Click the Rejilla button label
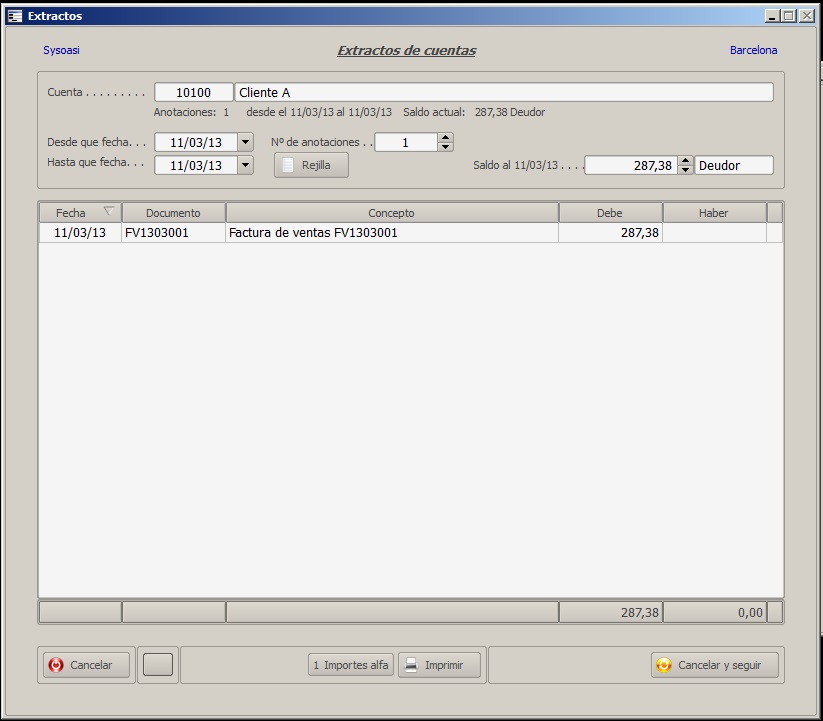 click(x=316, y=165)
